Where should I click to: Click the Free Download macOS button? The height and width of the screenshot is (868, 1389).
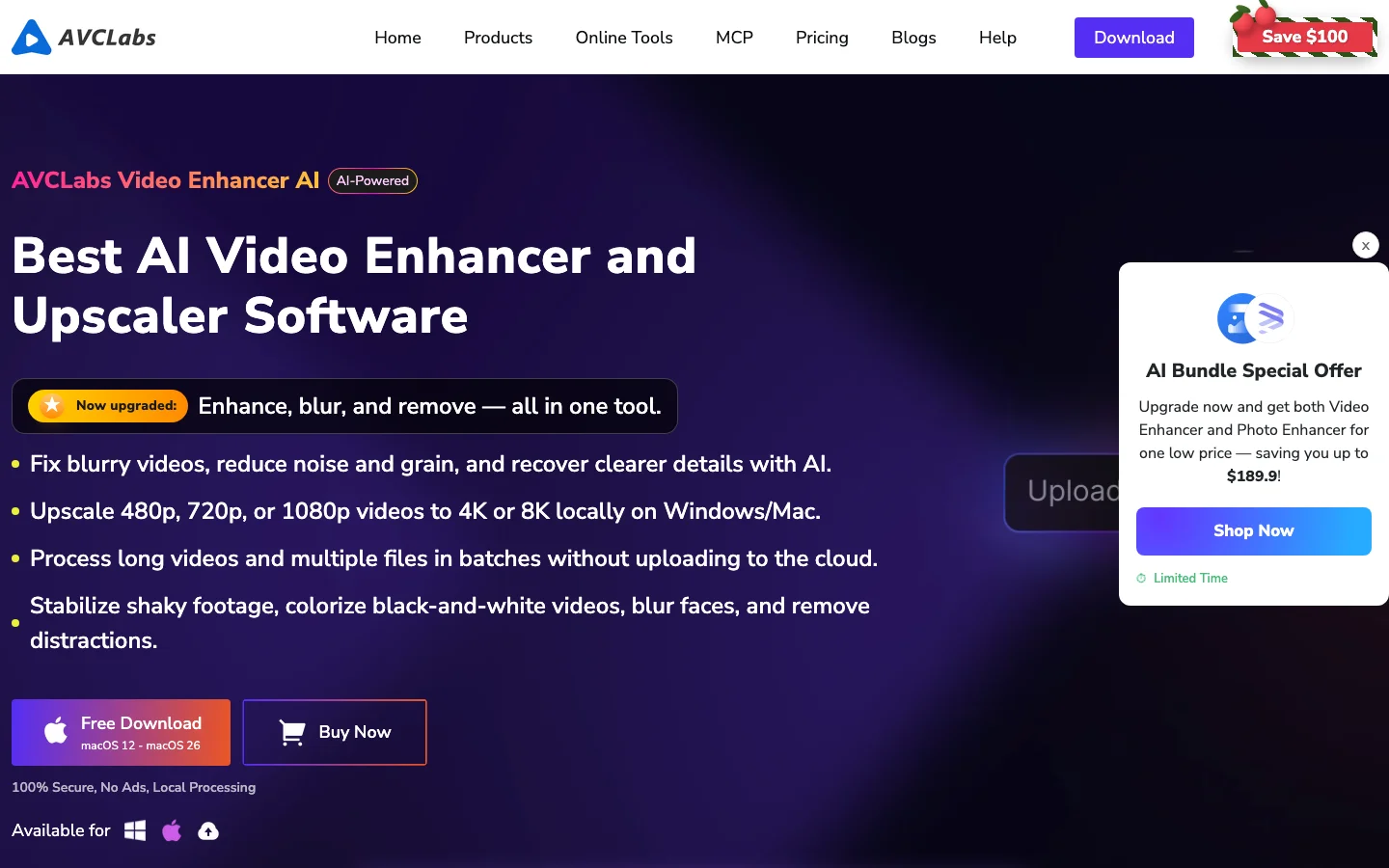point(121,732)
